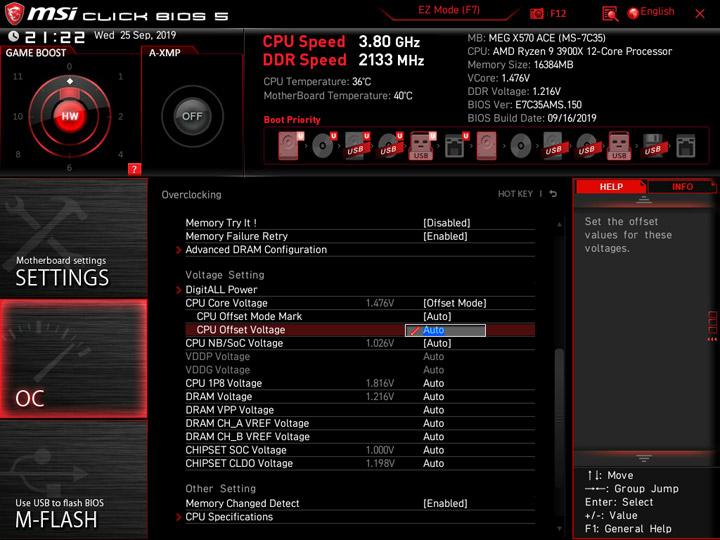Image resolution: width=720 pixels, height=540 pixels.
Task: Go back using the arrow beside HOT KEY
Action: pyautogui.click(x=553, y=194)
